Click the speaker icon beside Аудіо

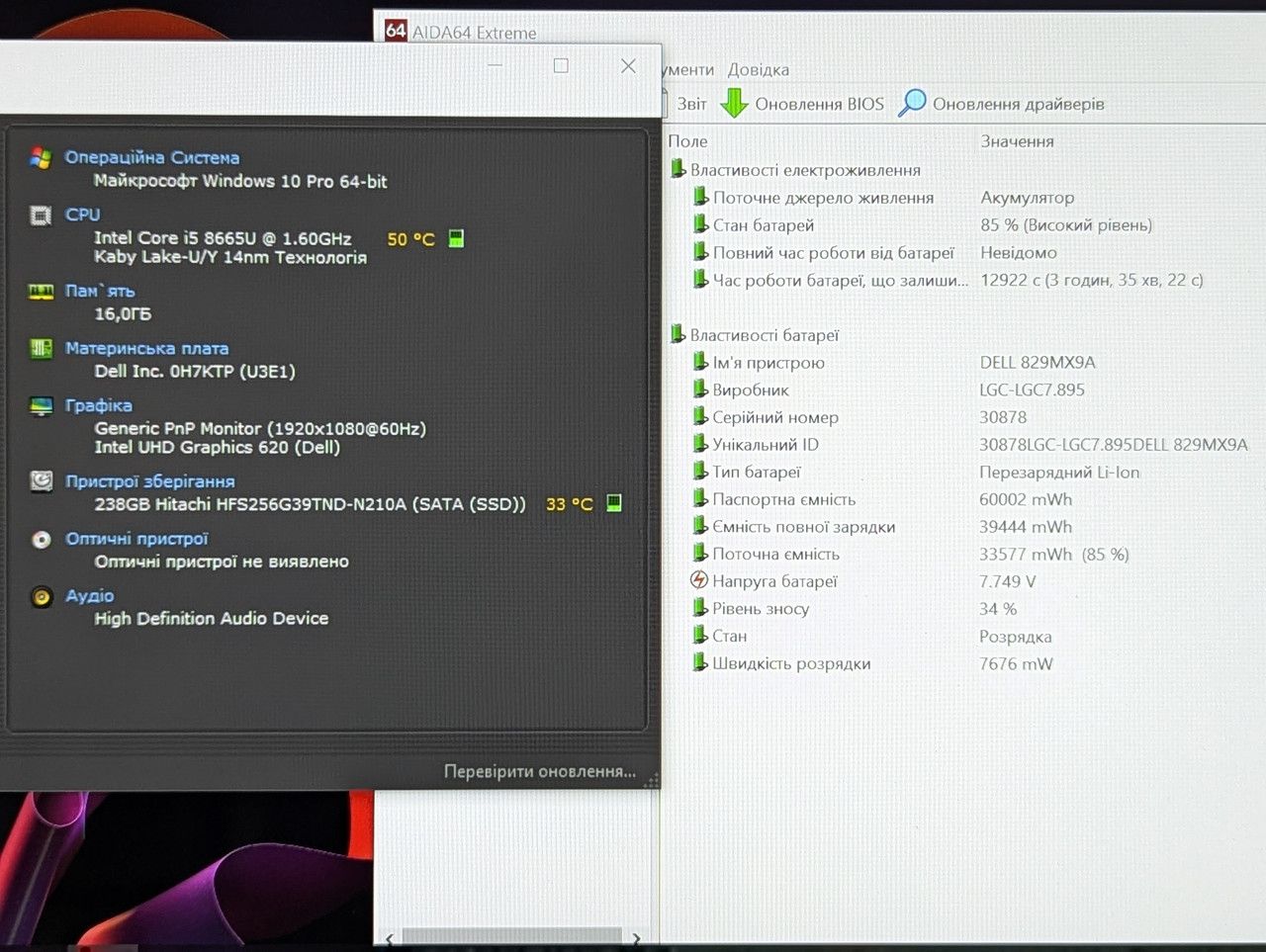pyautogui.click(x=41, y=596)
